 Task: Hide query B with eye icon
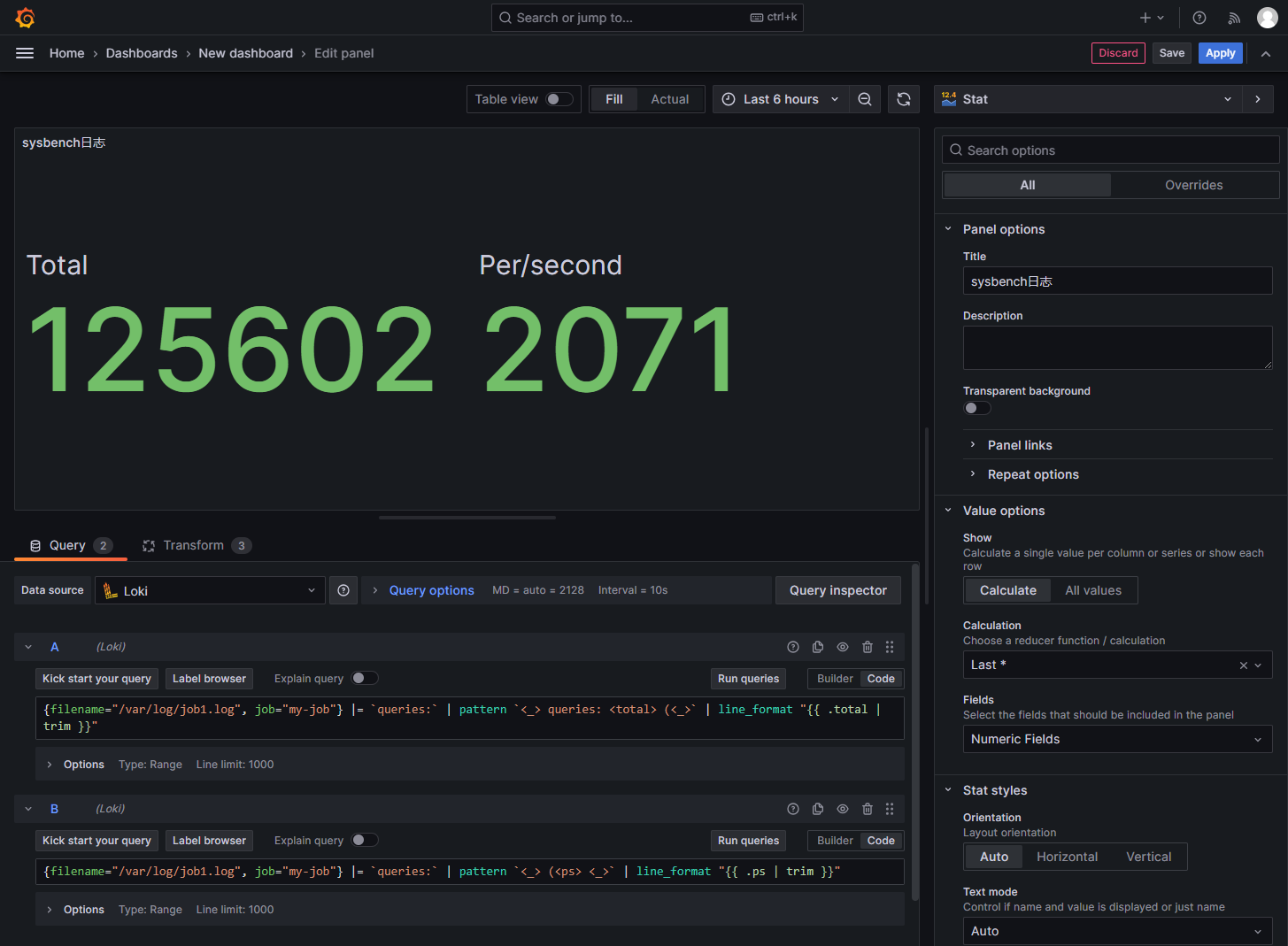(843, 809)
